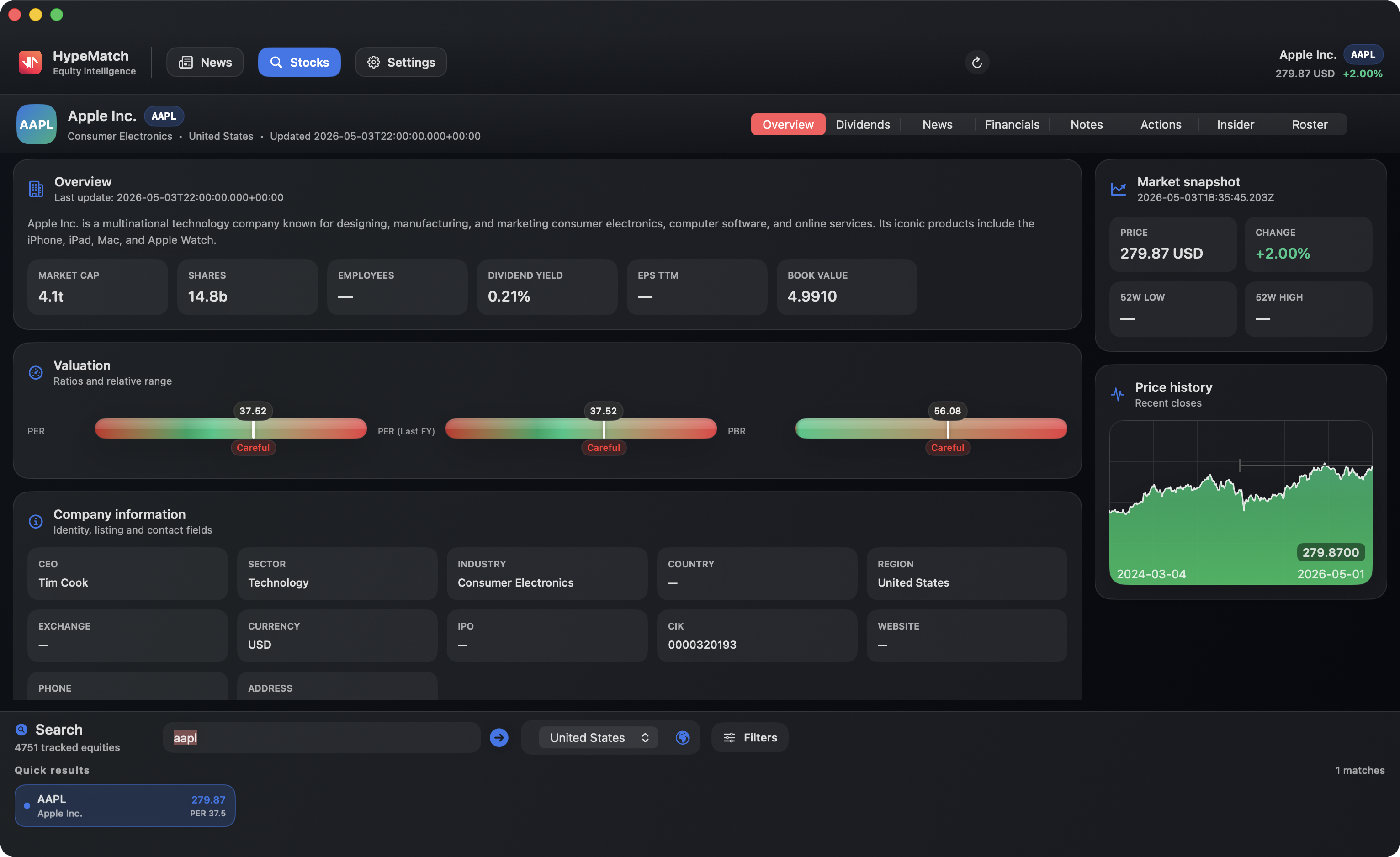Click the Overview building icon

tap(36, 189)
